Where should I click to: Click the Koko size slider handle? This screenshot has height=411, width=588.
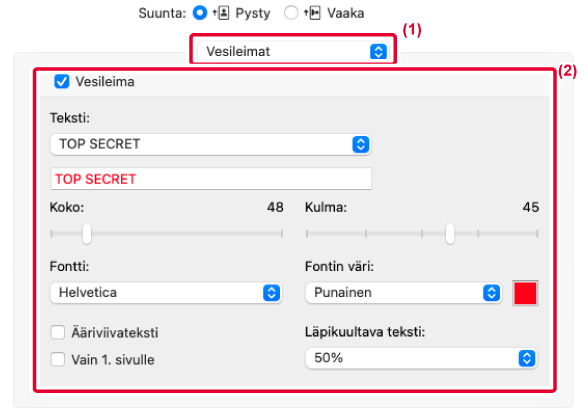click(87, 234)
